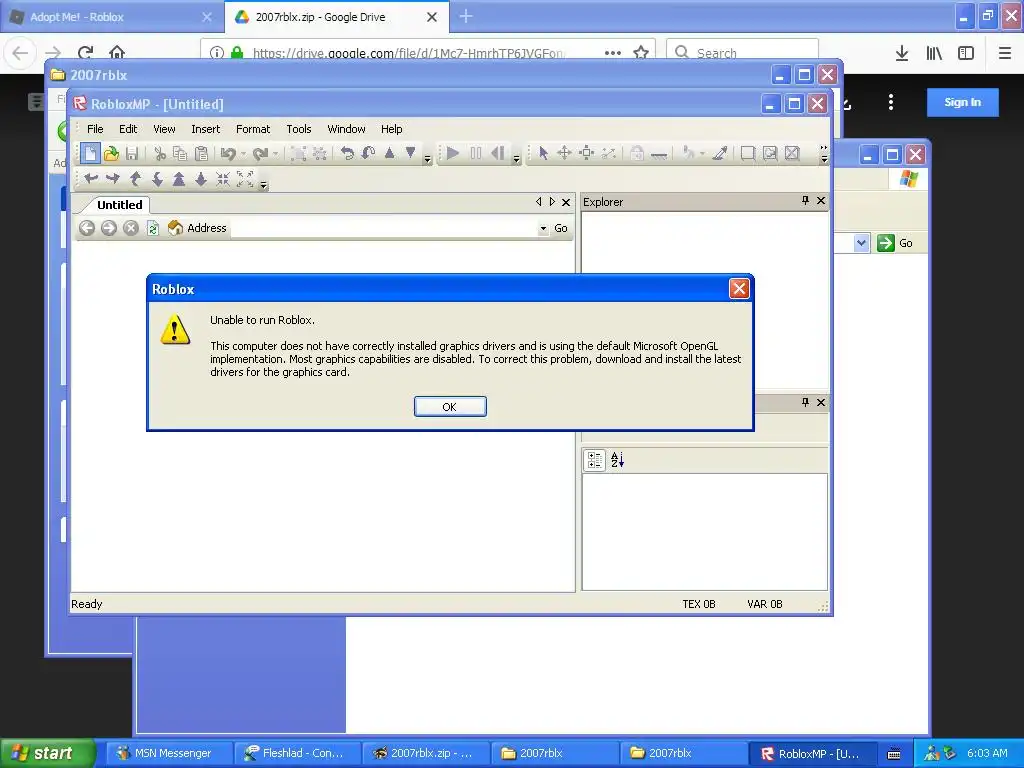Select the Untitled document tab
The width and height of the screenshot is (1024, 768).
click(120, 204)
